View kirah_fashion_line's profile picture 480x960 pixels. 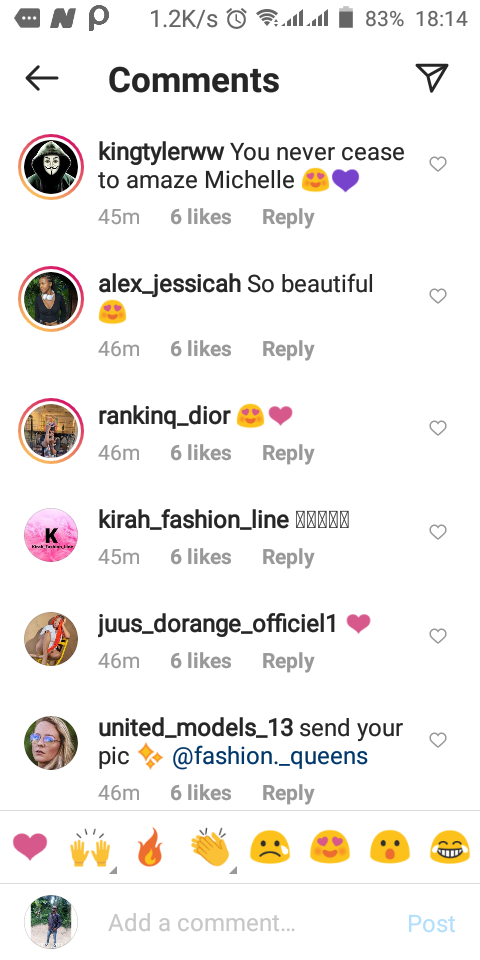51,534
